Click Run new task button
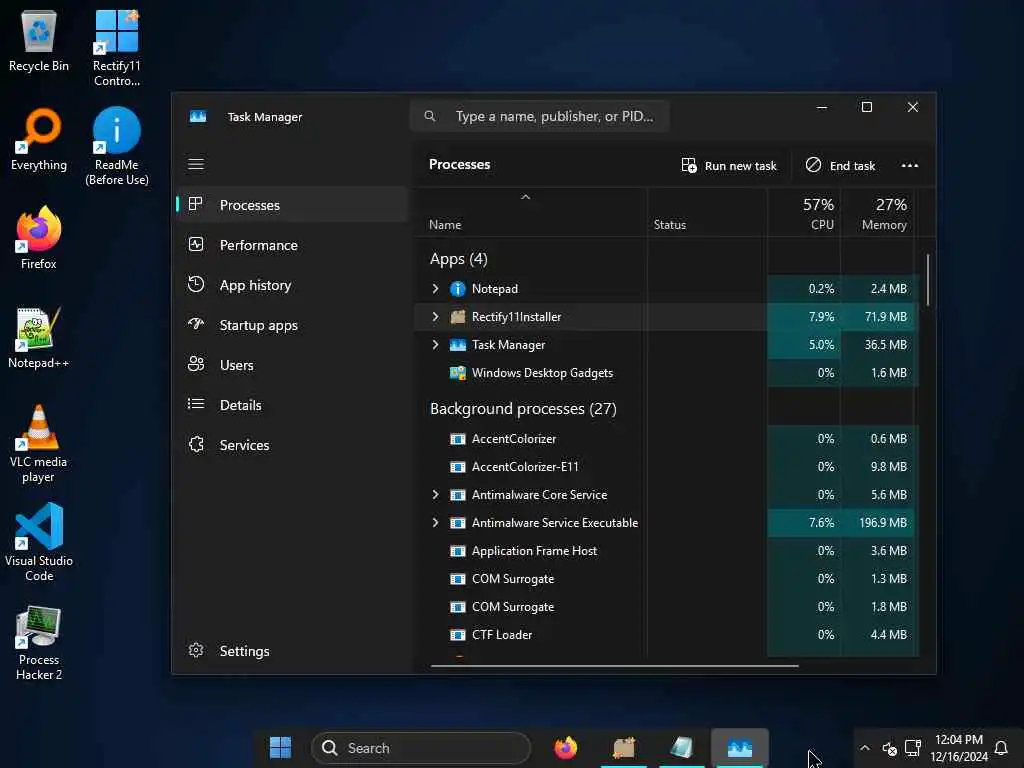The height and width of the screenshot is (768, 1024). 729,166
